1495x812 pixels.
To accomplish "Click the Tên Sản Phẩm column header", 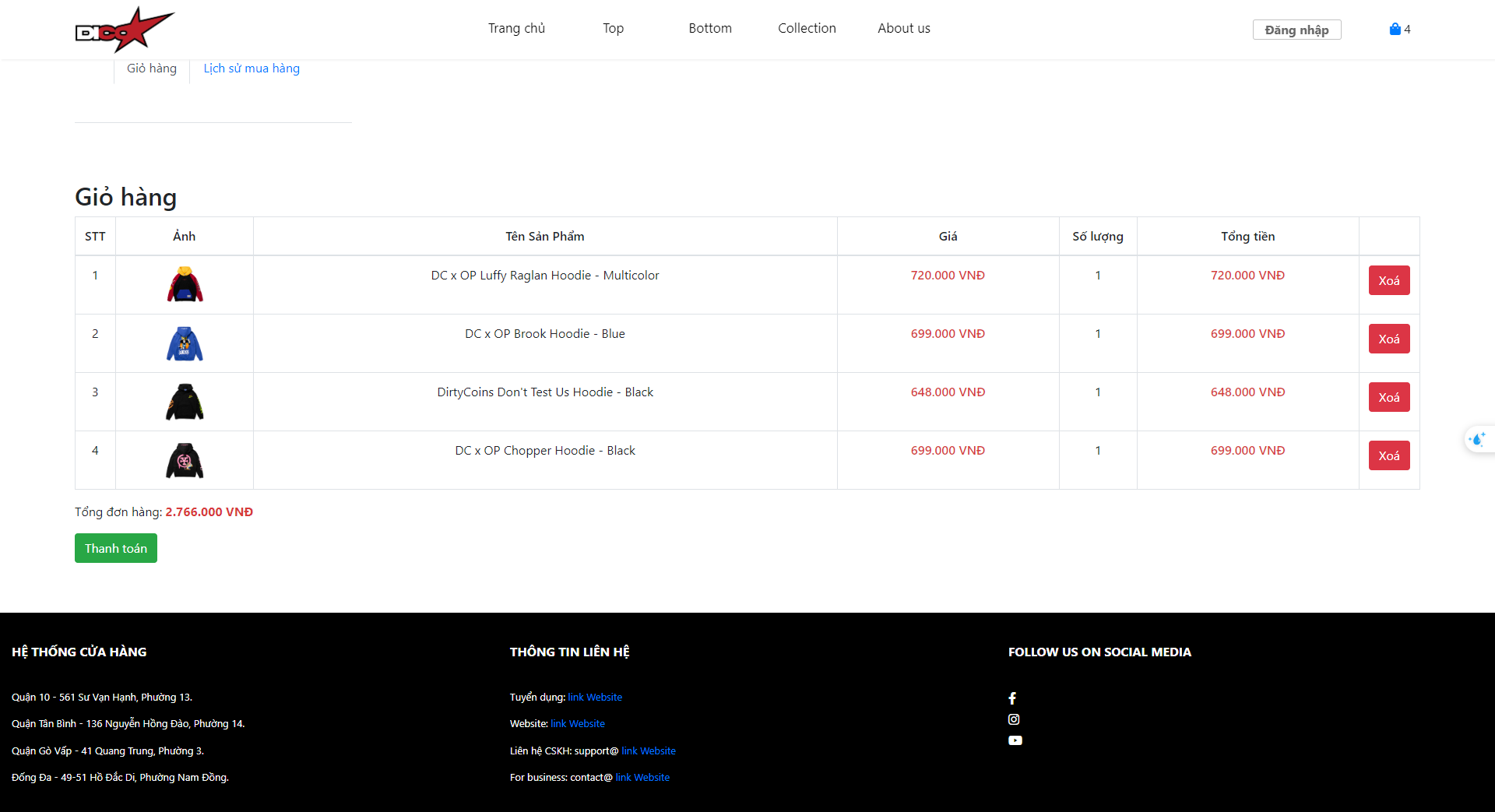I will coord(545,236).
